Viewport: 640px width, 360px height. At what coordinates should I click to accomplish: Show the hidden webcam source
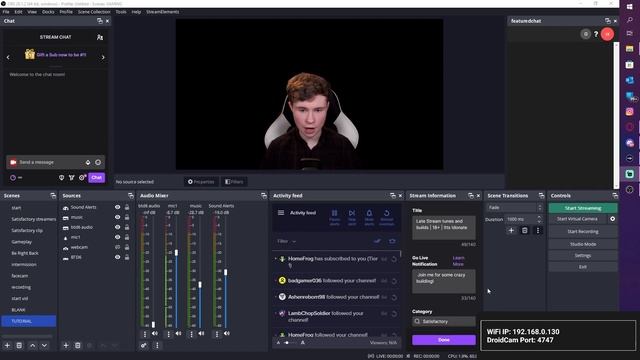click(118, 247)
